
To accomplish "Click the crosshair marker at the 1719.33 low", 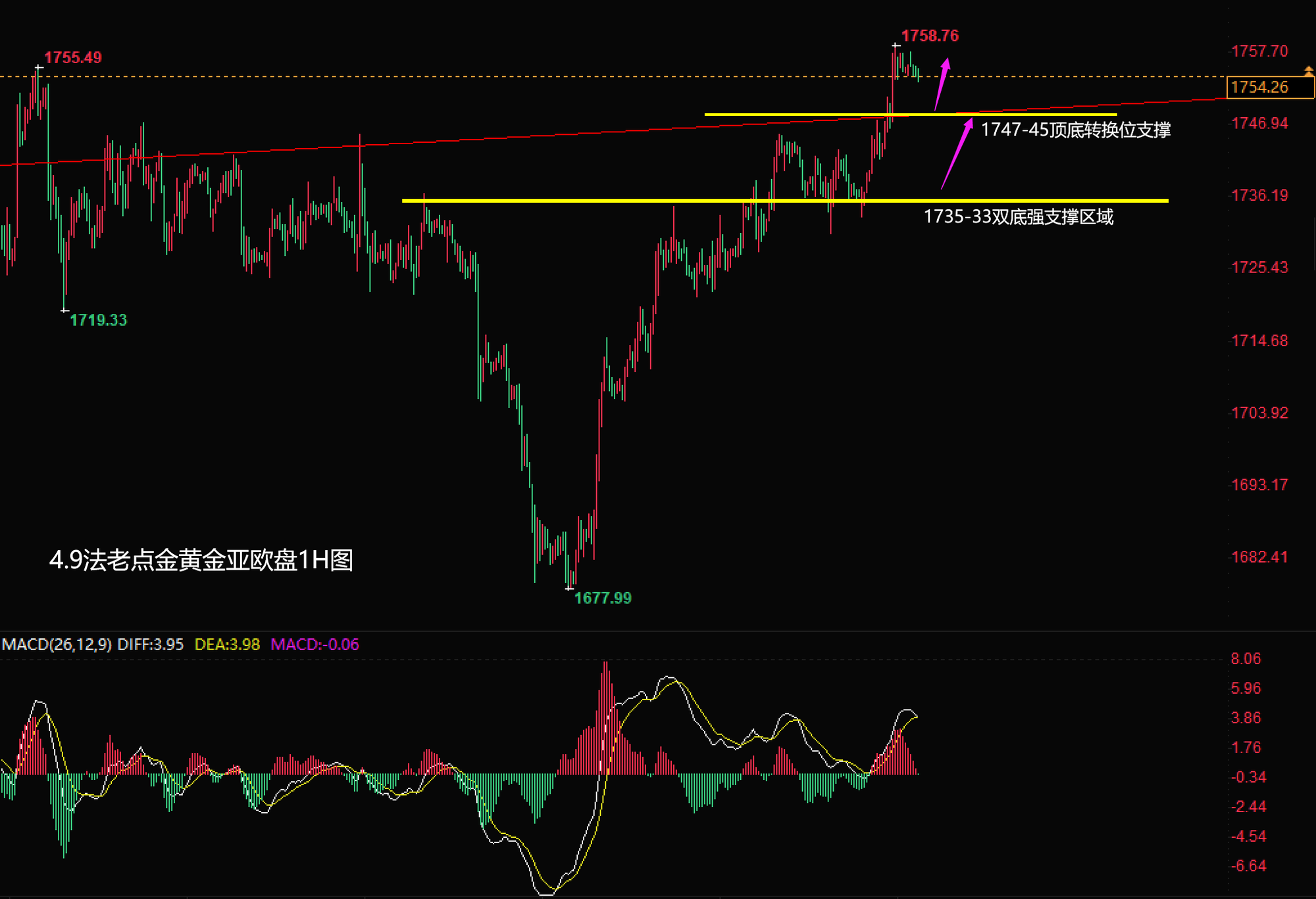I will click(64, 310).
